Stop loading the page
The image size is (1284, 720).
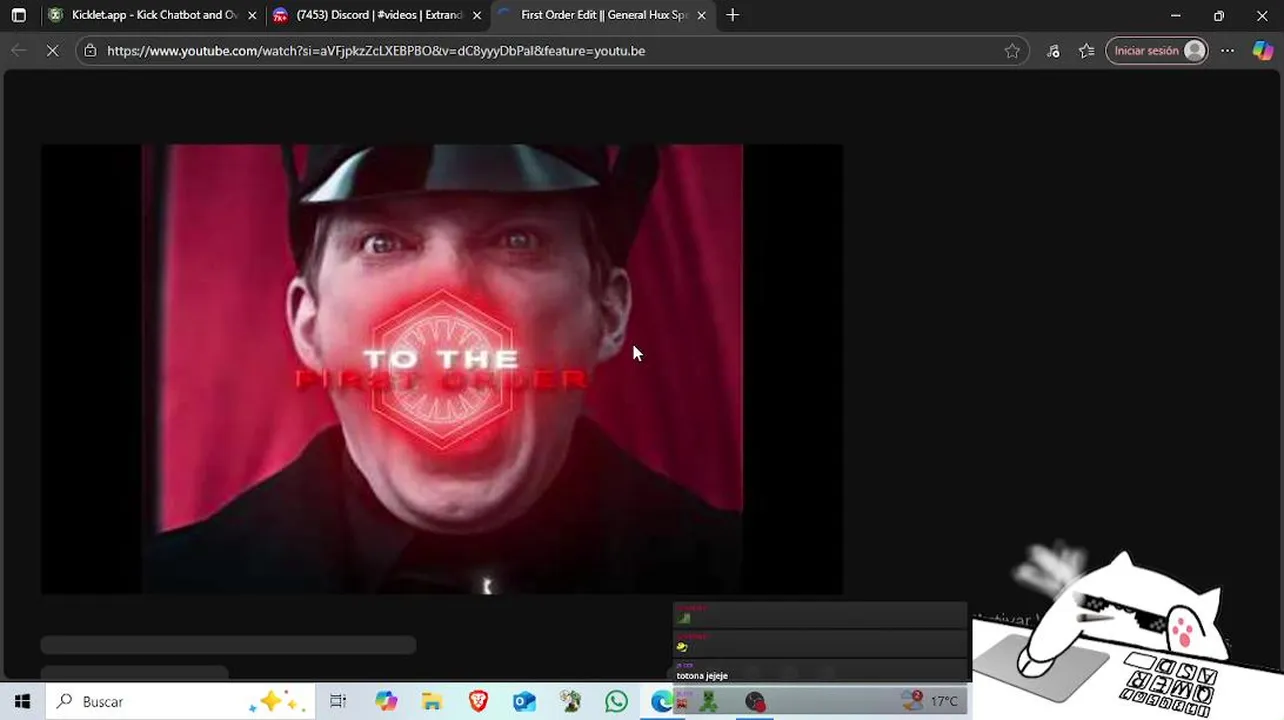point(52,51)
